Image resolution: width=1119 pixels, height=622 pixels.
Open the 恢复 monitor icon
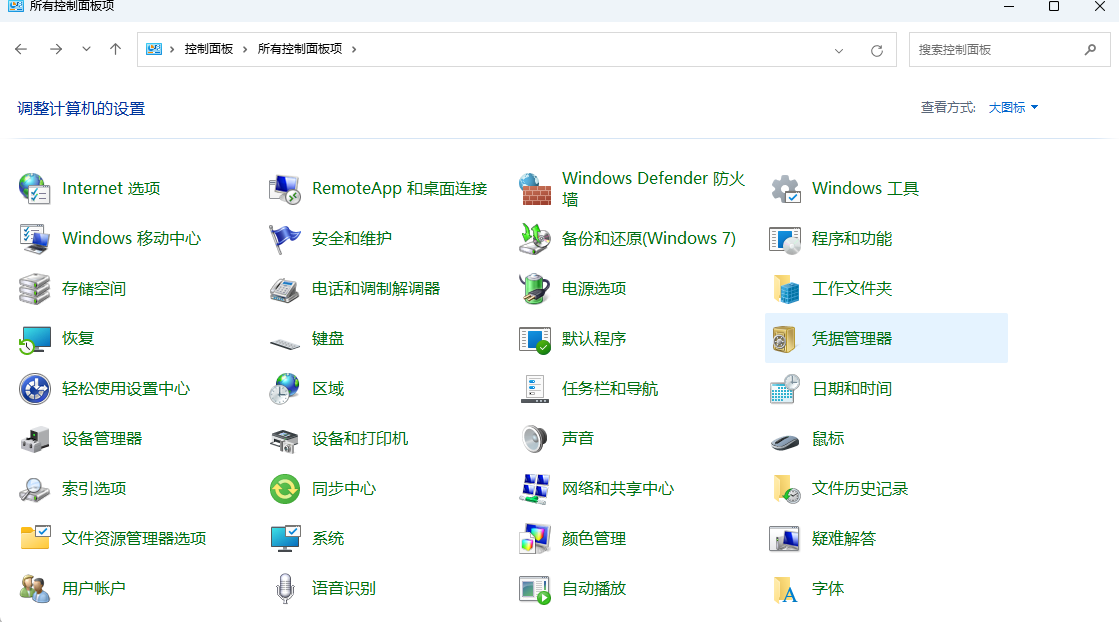click(x=34, y=338)
